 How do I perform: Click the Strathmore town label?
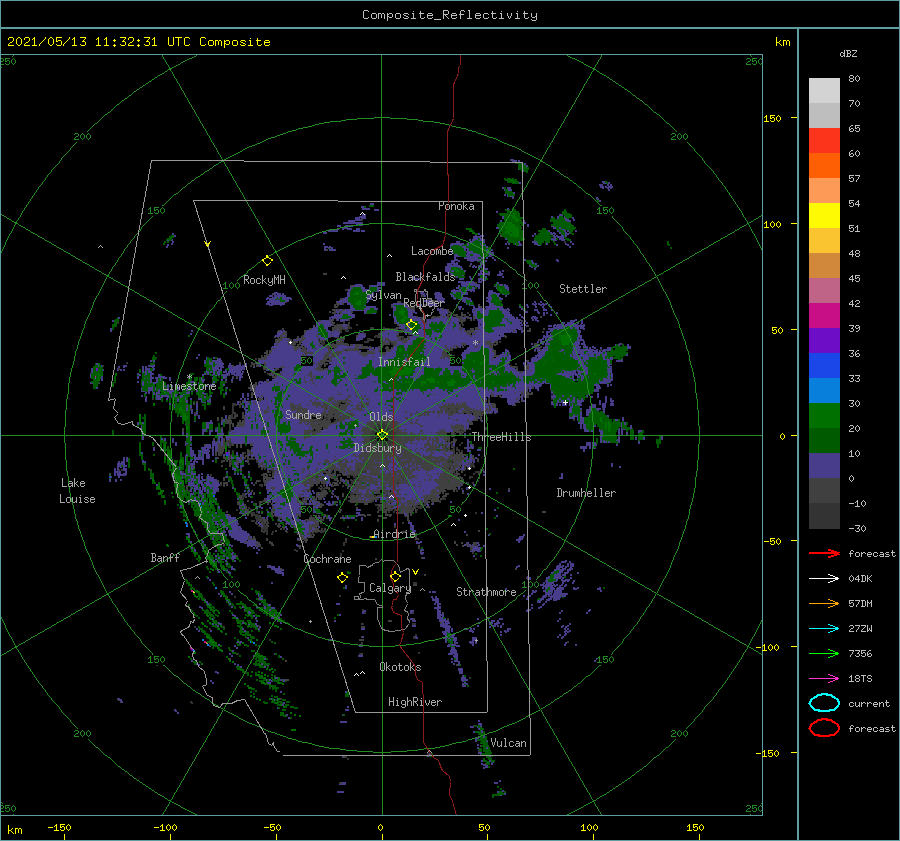click(x=486, y=592)
